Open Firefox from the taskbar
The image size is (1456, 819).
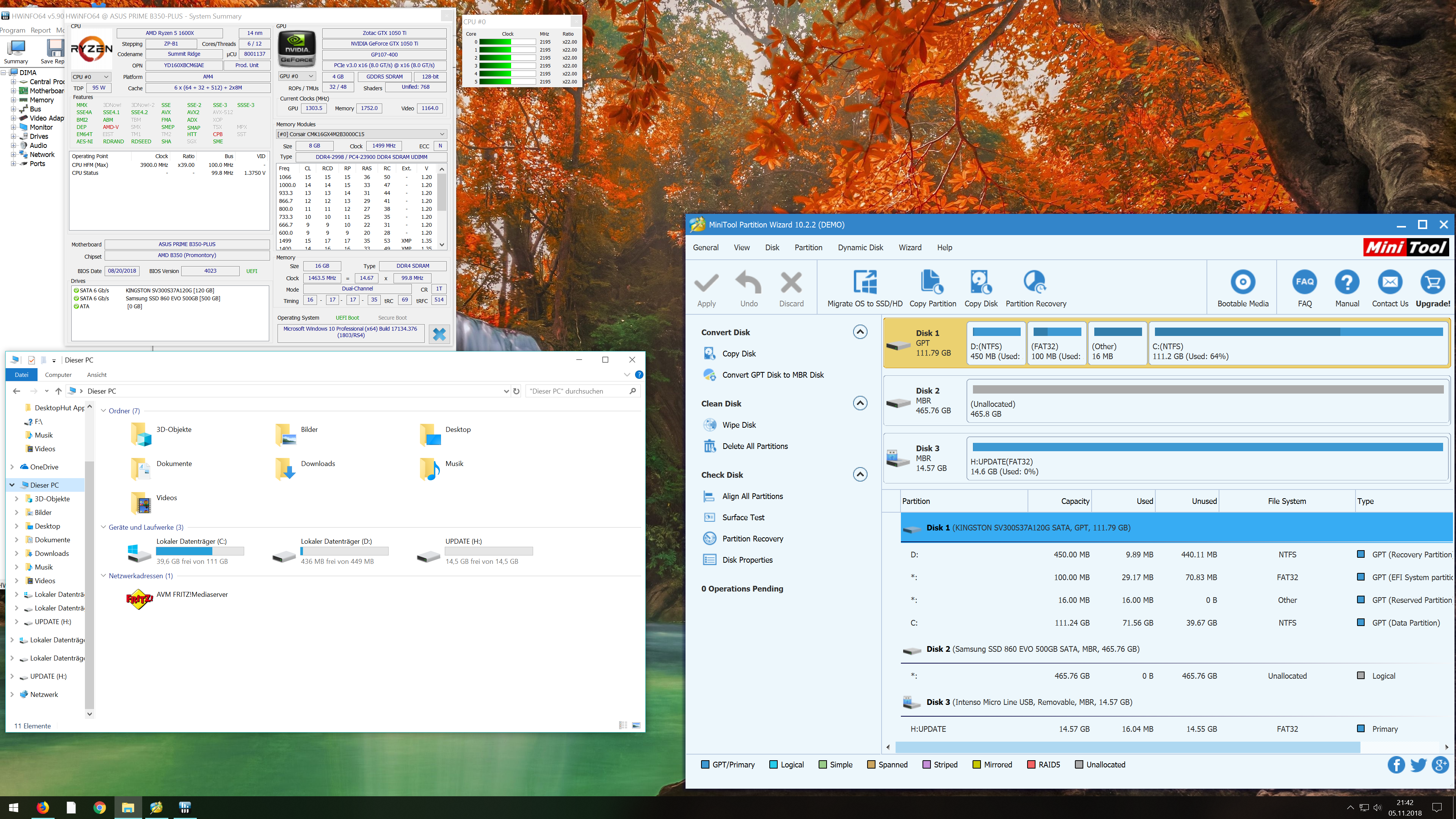[42, 807]
